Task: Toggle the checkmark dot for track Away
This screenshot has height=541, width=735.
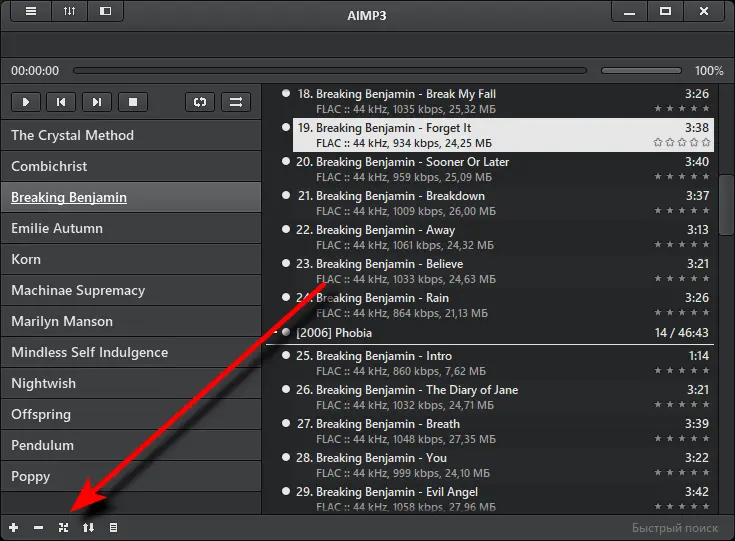Action: pos(286,229)
